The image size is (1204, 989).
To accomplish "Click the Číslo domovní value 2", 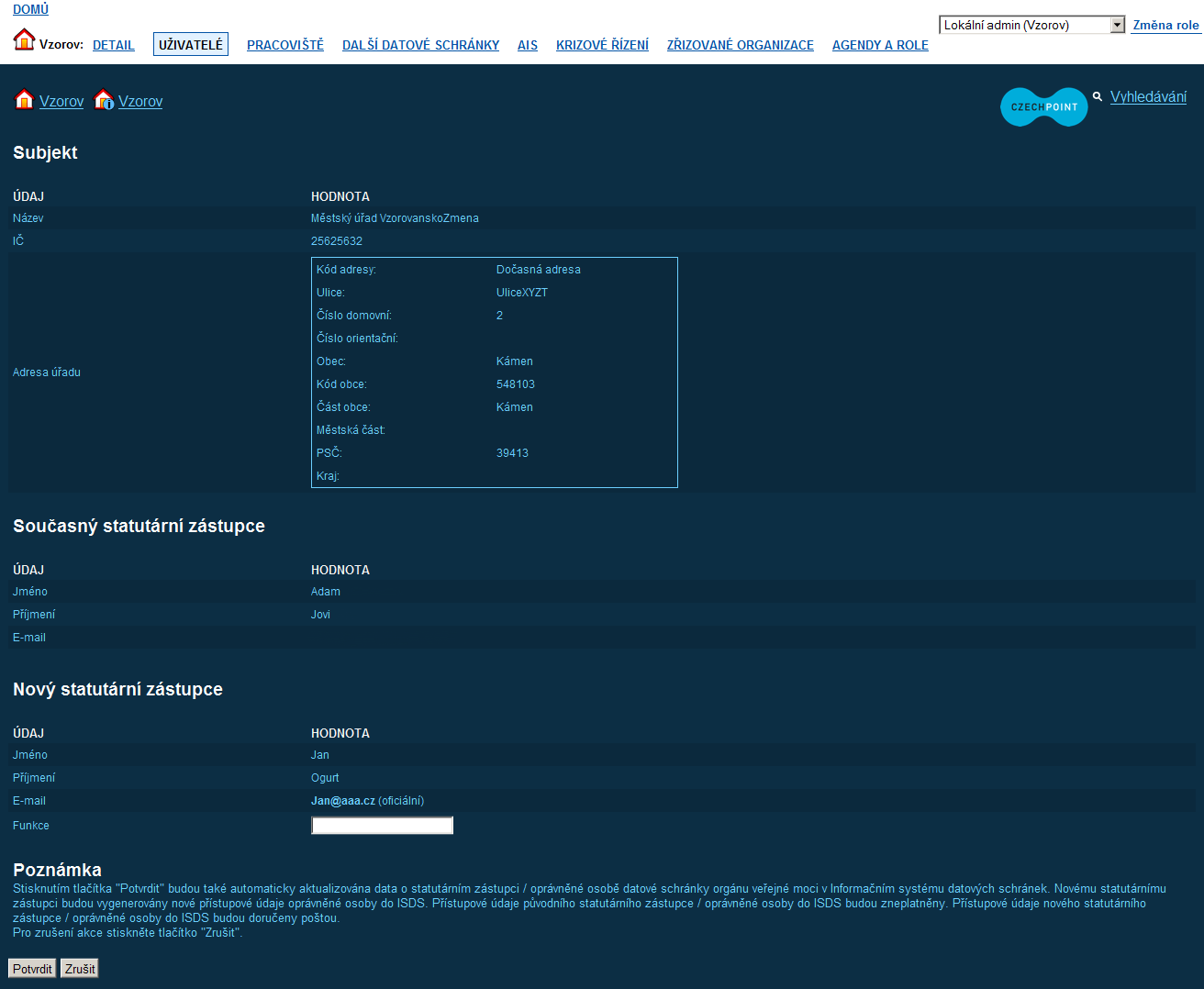I will [x=499, y=316].
